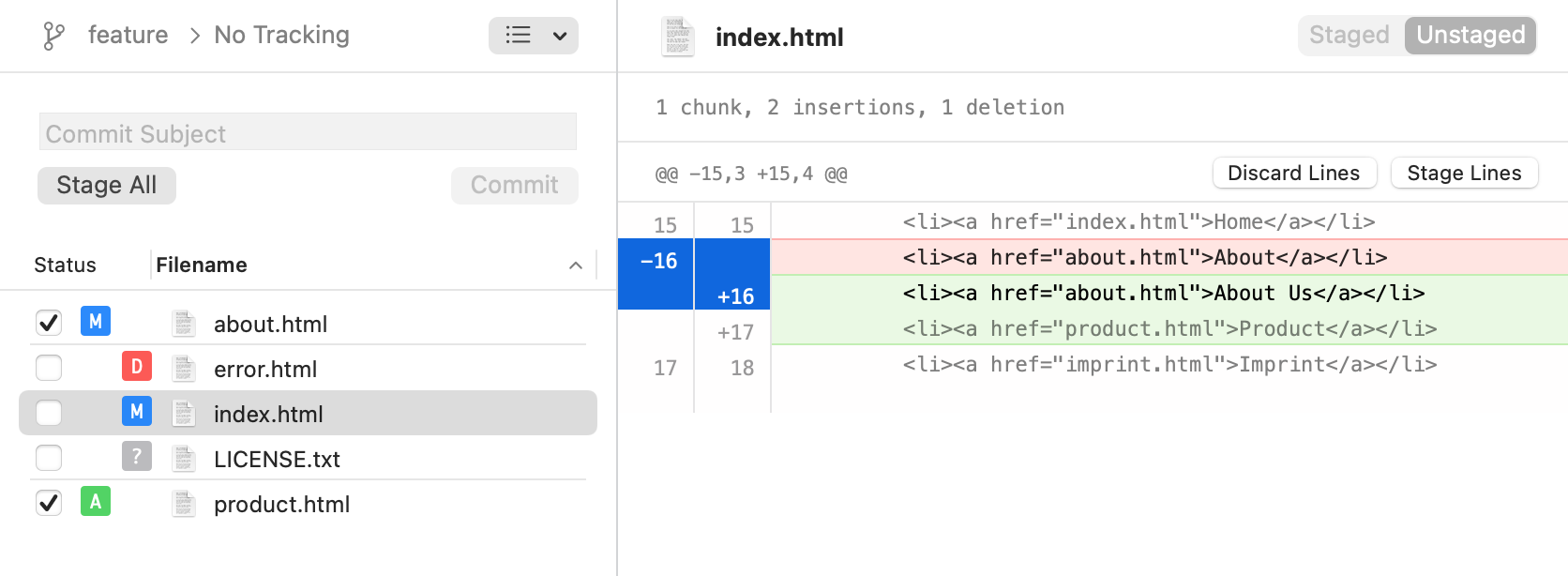Select the Unstaged tab

click(1470, 36)
